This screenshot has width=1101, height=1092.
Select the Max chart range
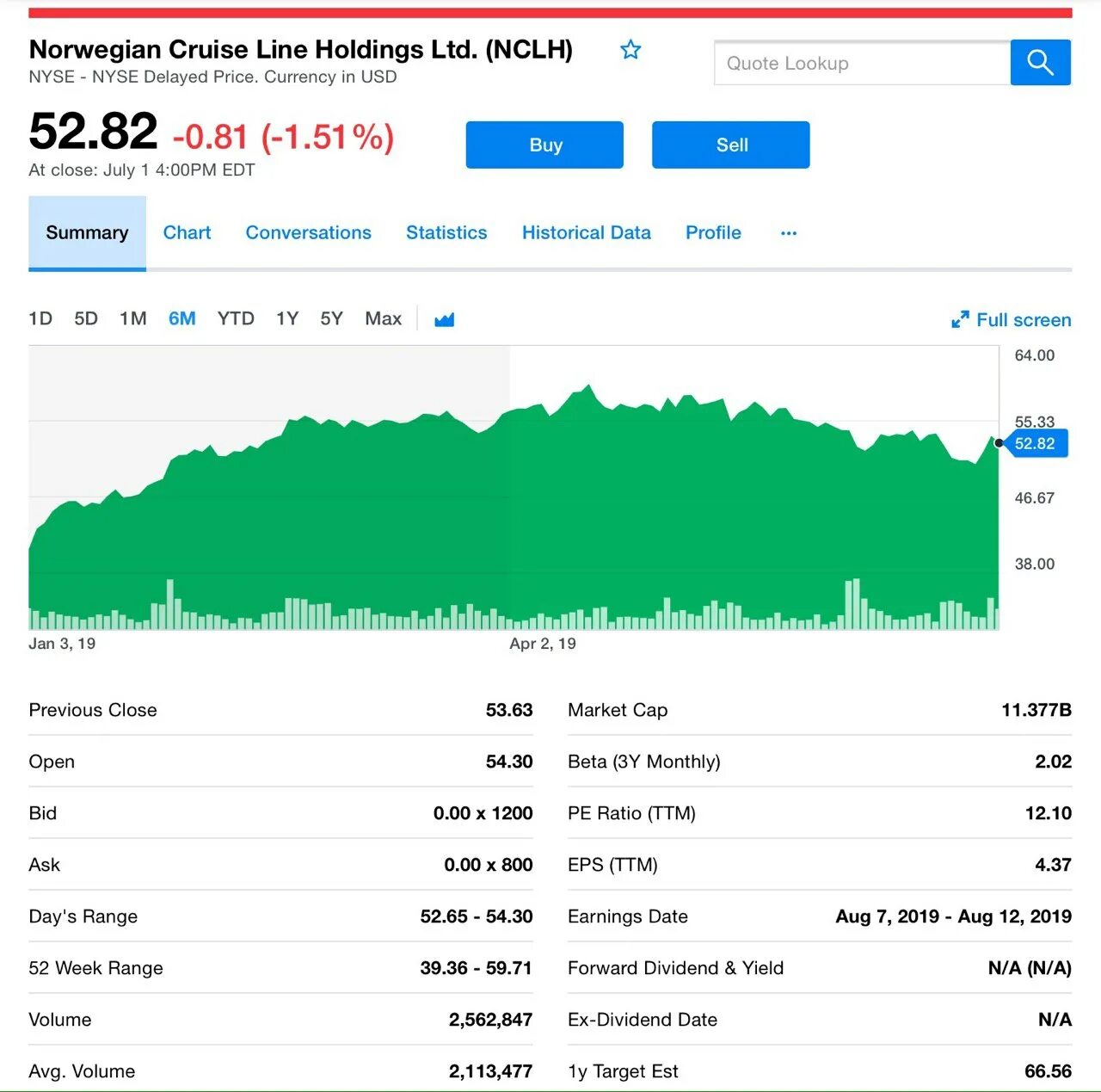[x=383, y=319]
